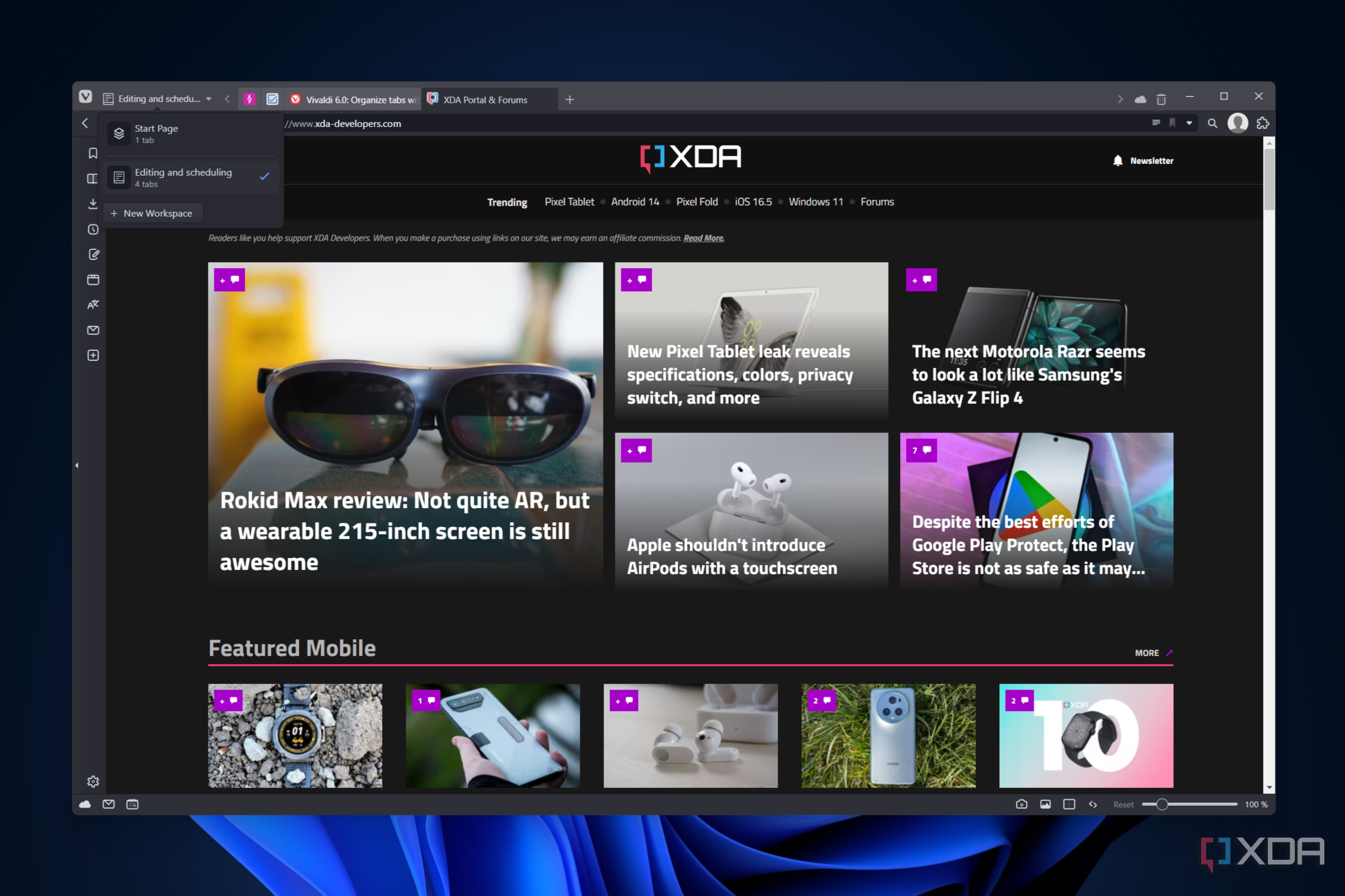Open the Pixel Tablet trending link

coord(569,202)
